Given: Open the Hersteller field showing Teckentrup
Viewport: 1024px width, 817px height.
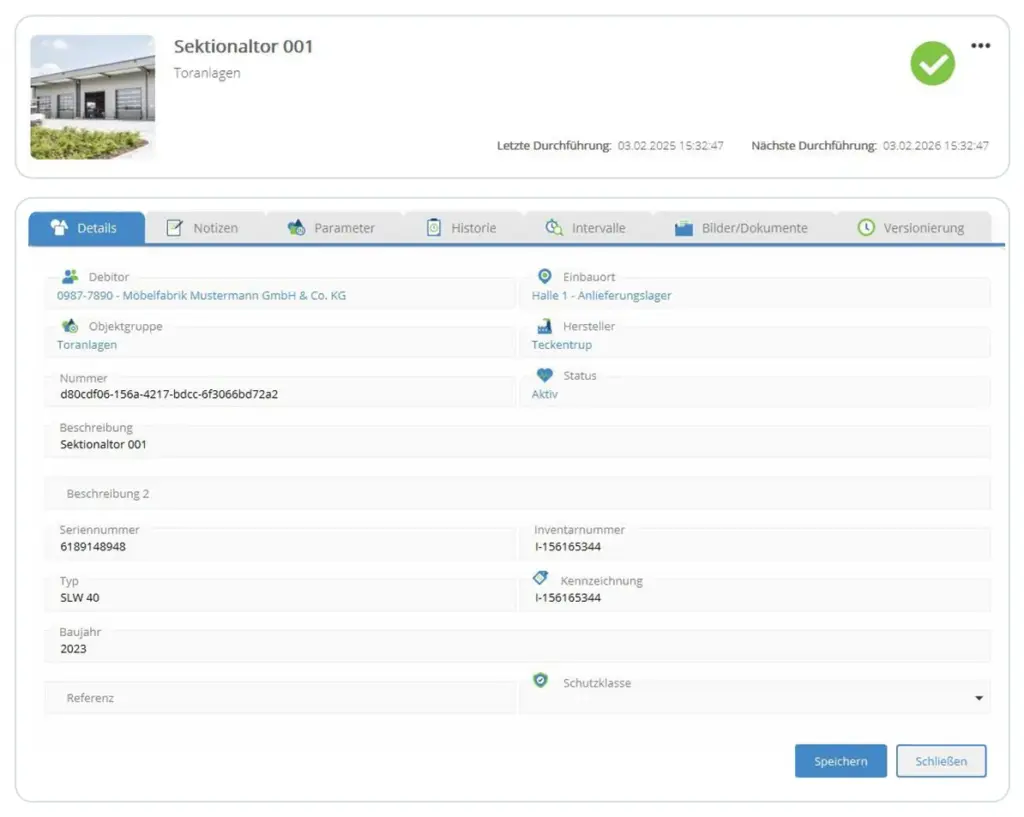Looking at the screenshot, I should tap(755, 344).
